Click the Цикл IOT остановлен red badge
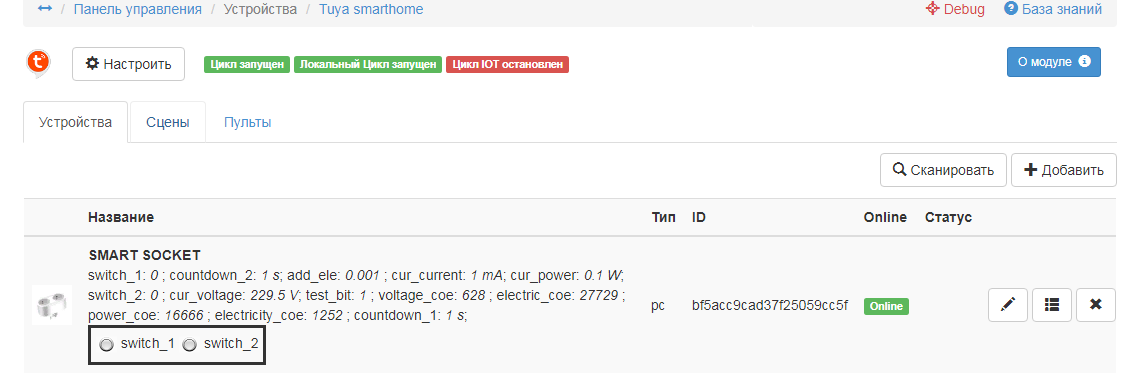The image size is (1123, 388). tap(507, 64)
